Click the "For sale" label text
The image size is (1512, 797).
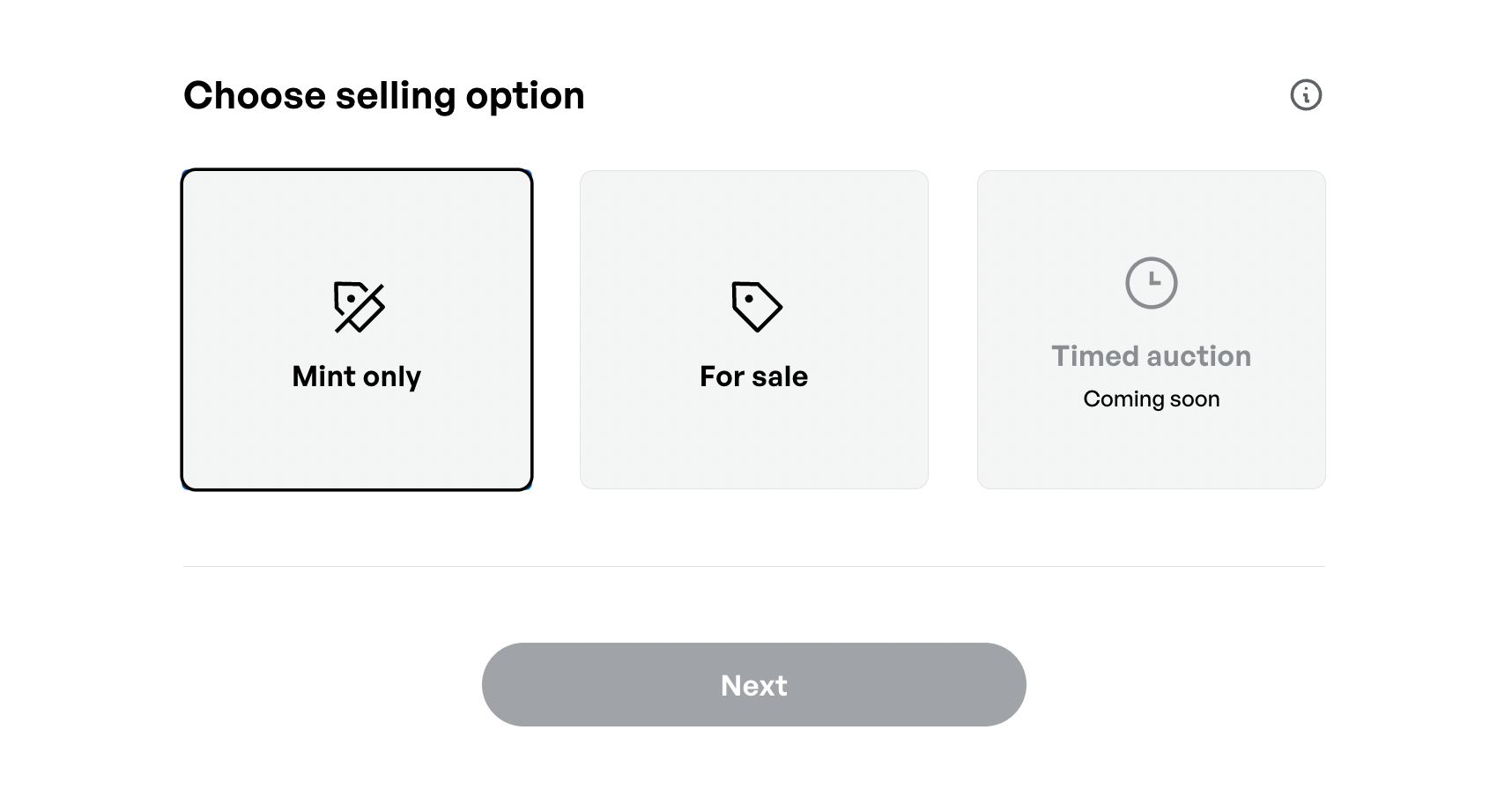[753, 376]
